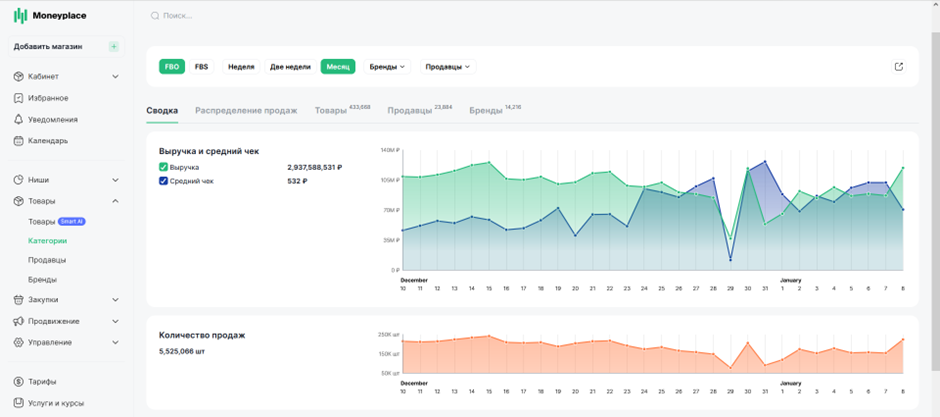Viewport: 940px width, 417px height.
Task: Select the Две недели period button
Action: [x=291, y=67]
